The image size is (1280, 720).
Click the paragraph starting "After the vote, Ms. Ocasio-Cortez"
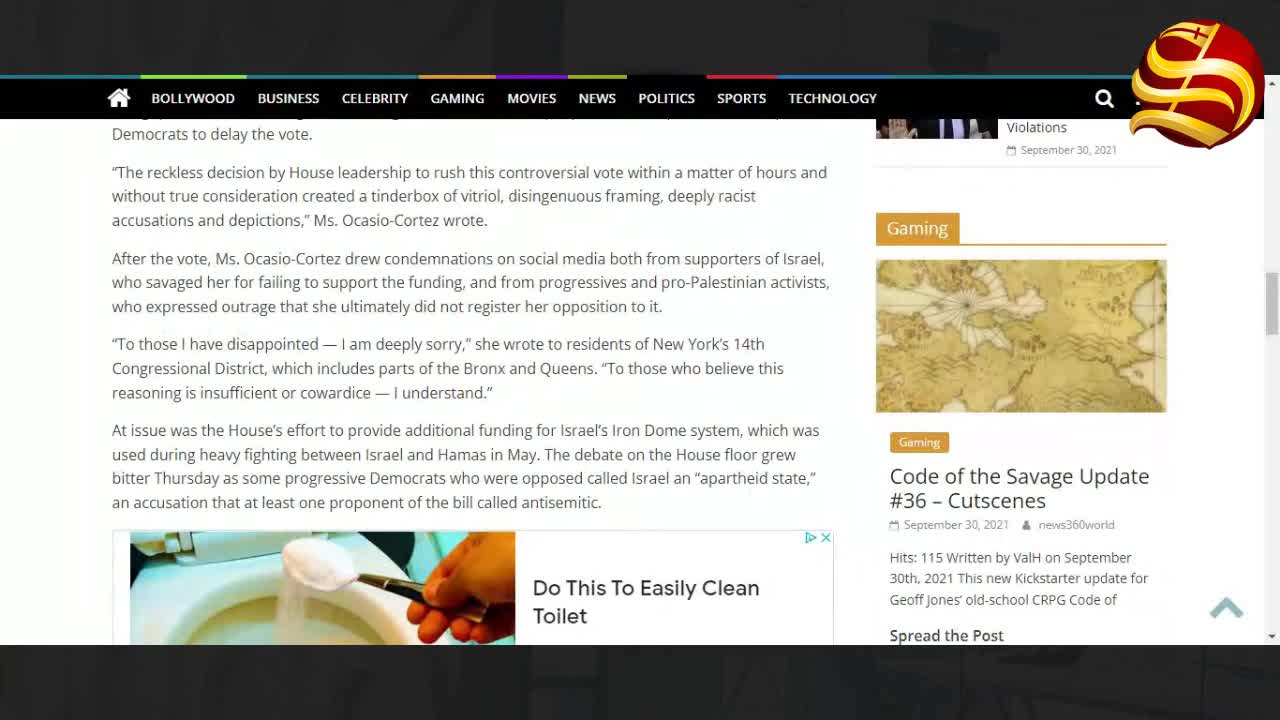(x=471, y=282)
